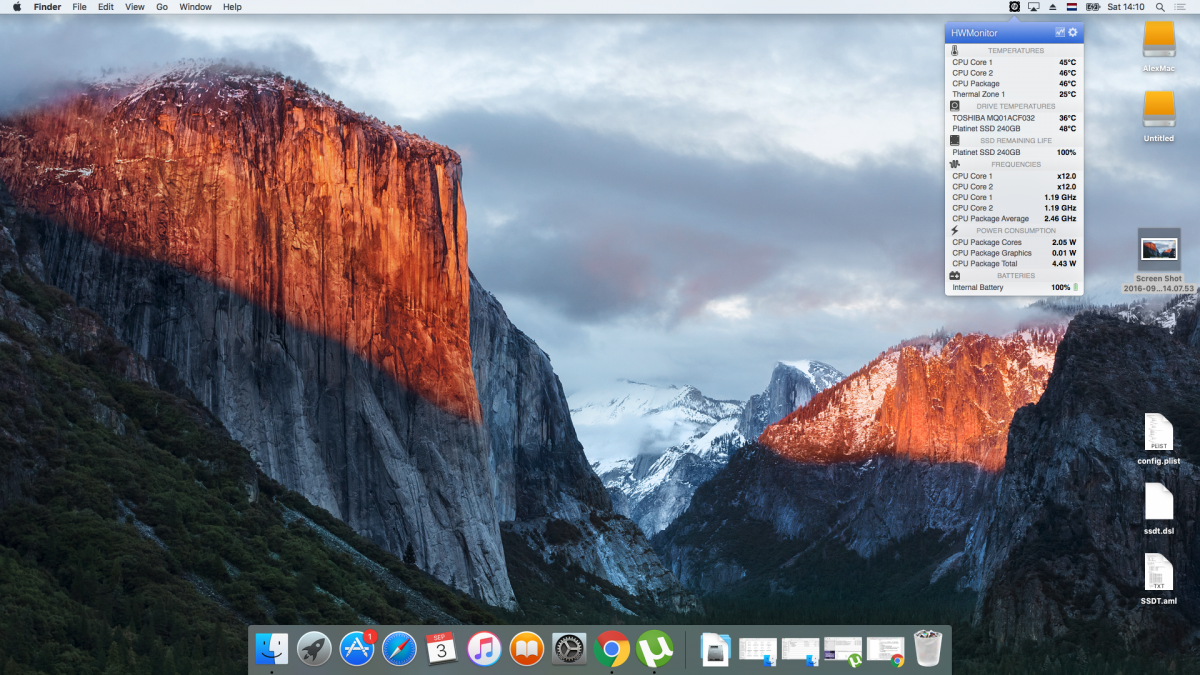Open the Finder menu

tap(47, 7)
